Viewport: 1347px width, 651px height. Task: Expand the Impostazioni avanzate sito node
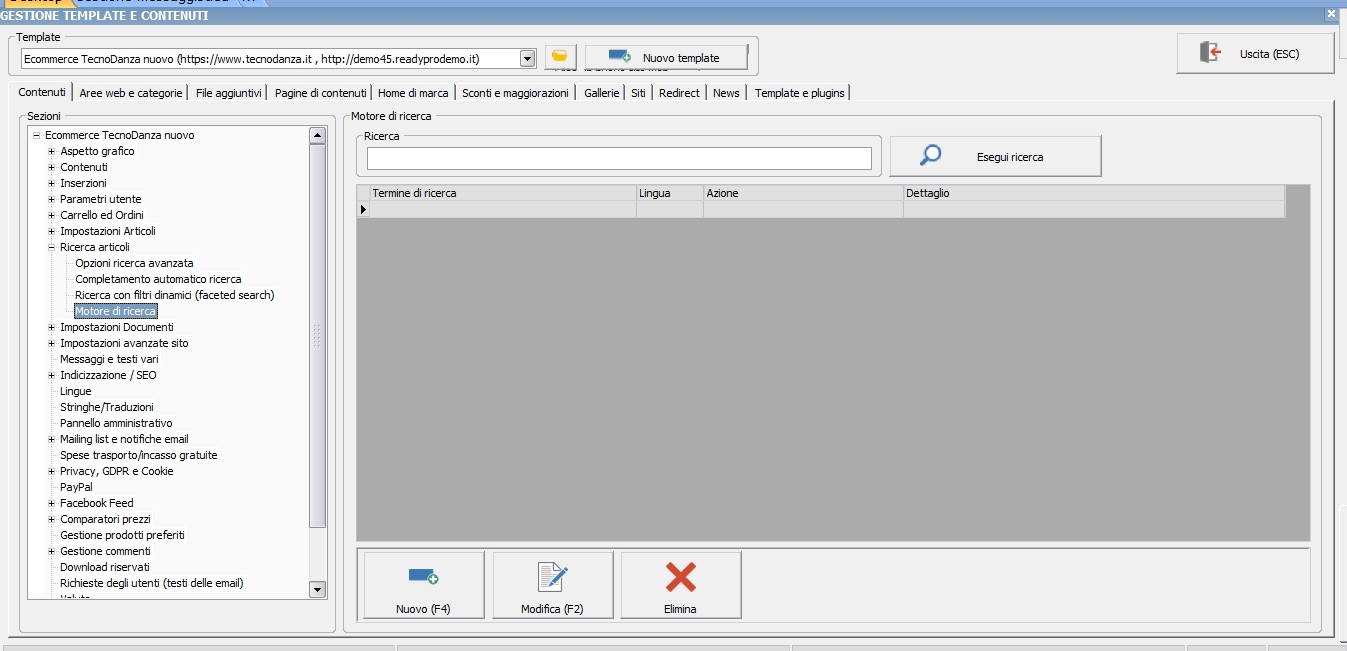(x=52, y=343)
